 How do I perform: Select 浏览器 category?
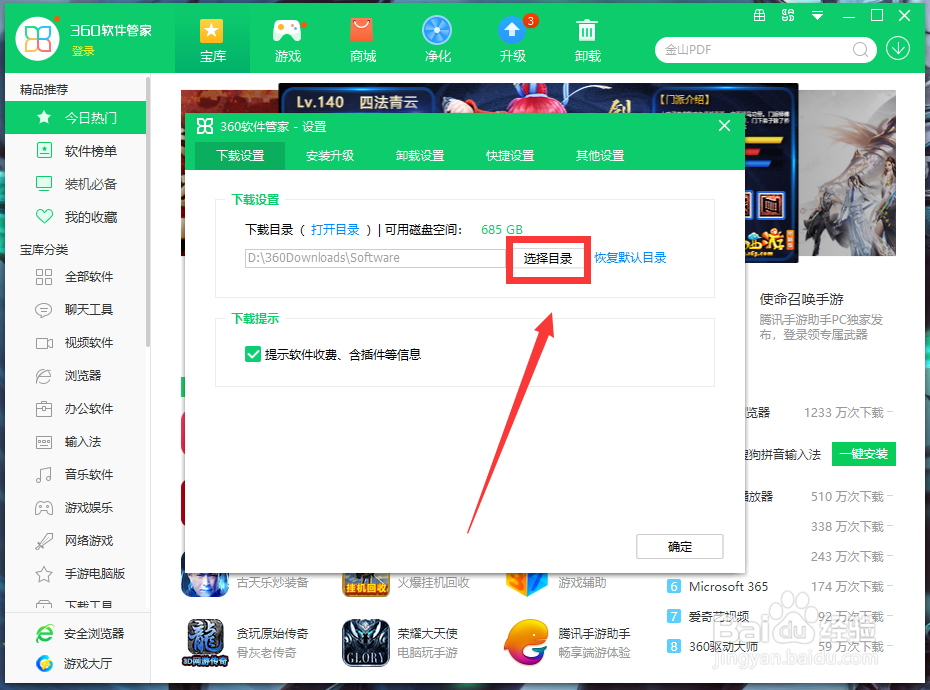click(75, 376)
